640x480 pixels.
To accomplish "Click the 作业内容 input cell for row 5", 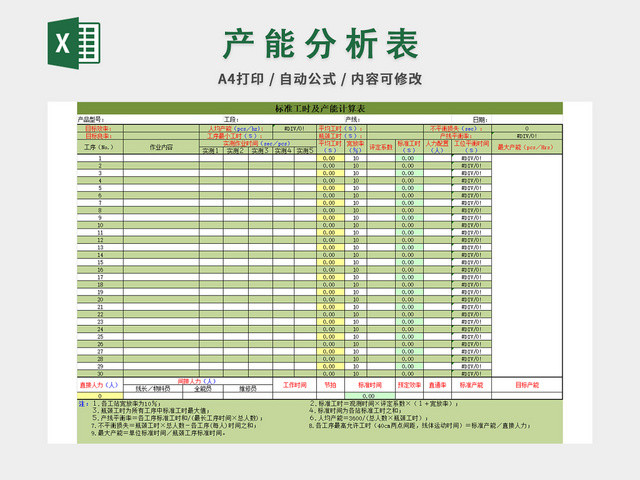I will click(161, 188).
